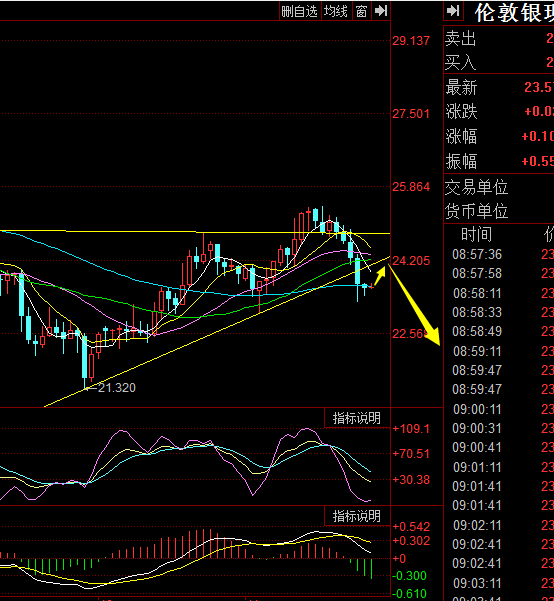
Task: Click the large yellow downward arrow annotation
Action: [x=415, y=304]
